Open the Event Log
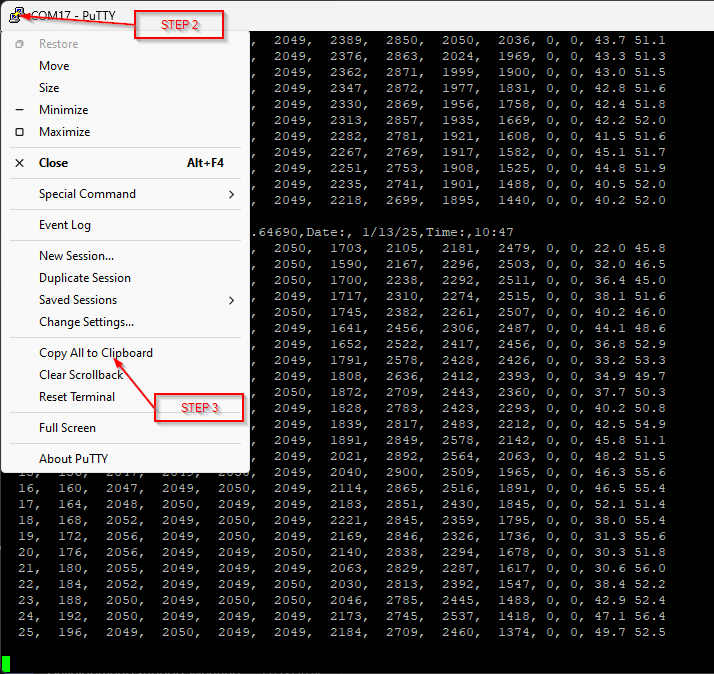 65,225
